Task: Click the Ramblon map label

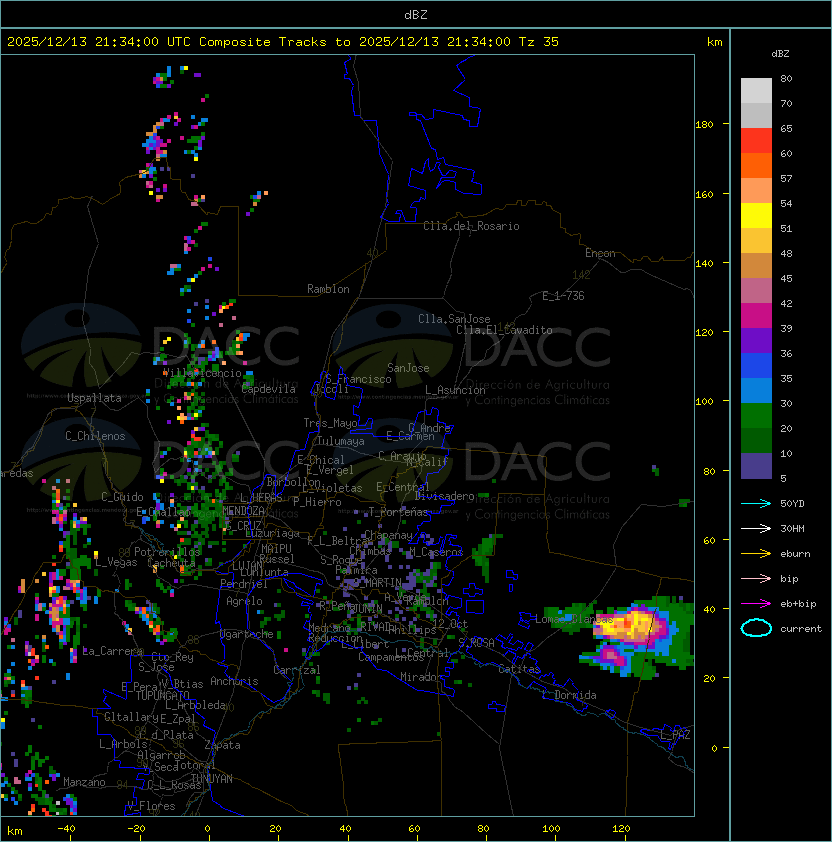Action: [328, 289]
